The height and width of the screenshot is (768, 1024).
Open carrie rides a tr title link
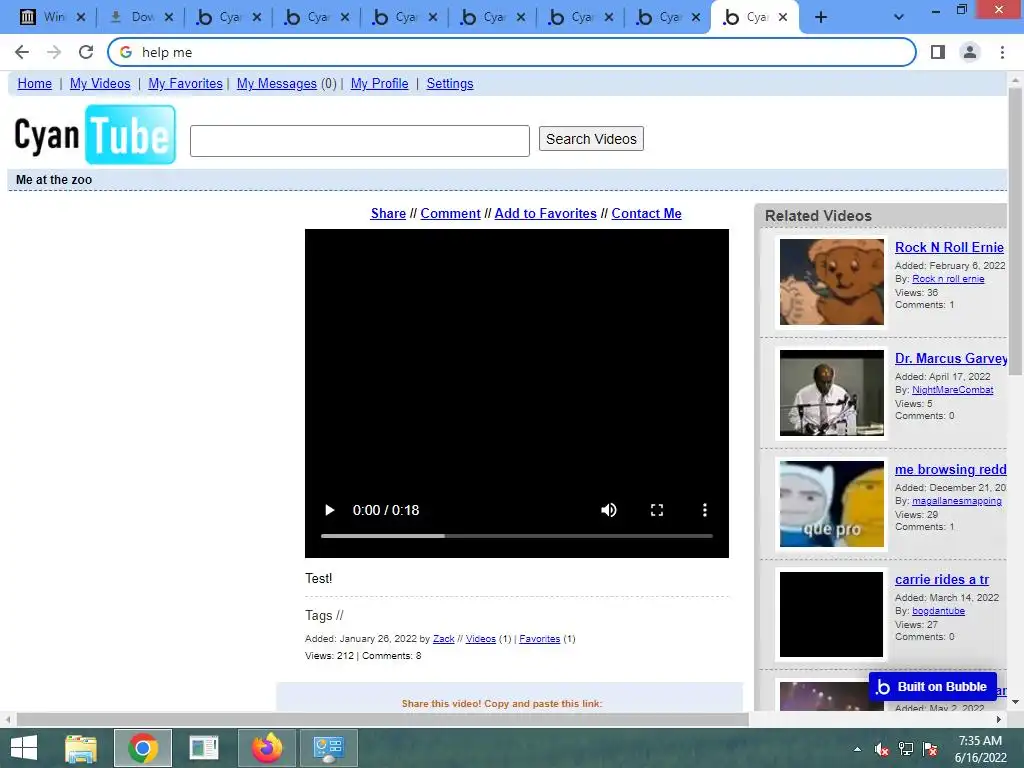942,579
